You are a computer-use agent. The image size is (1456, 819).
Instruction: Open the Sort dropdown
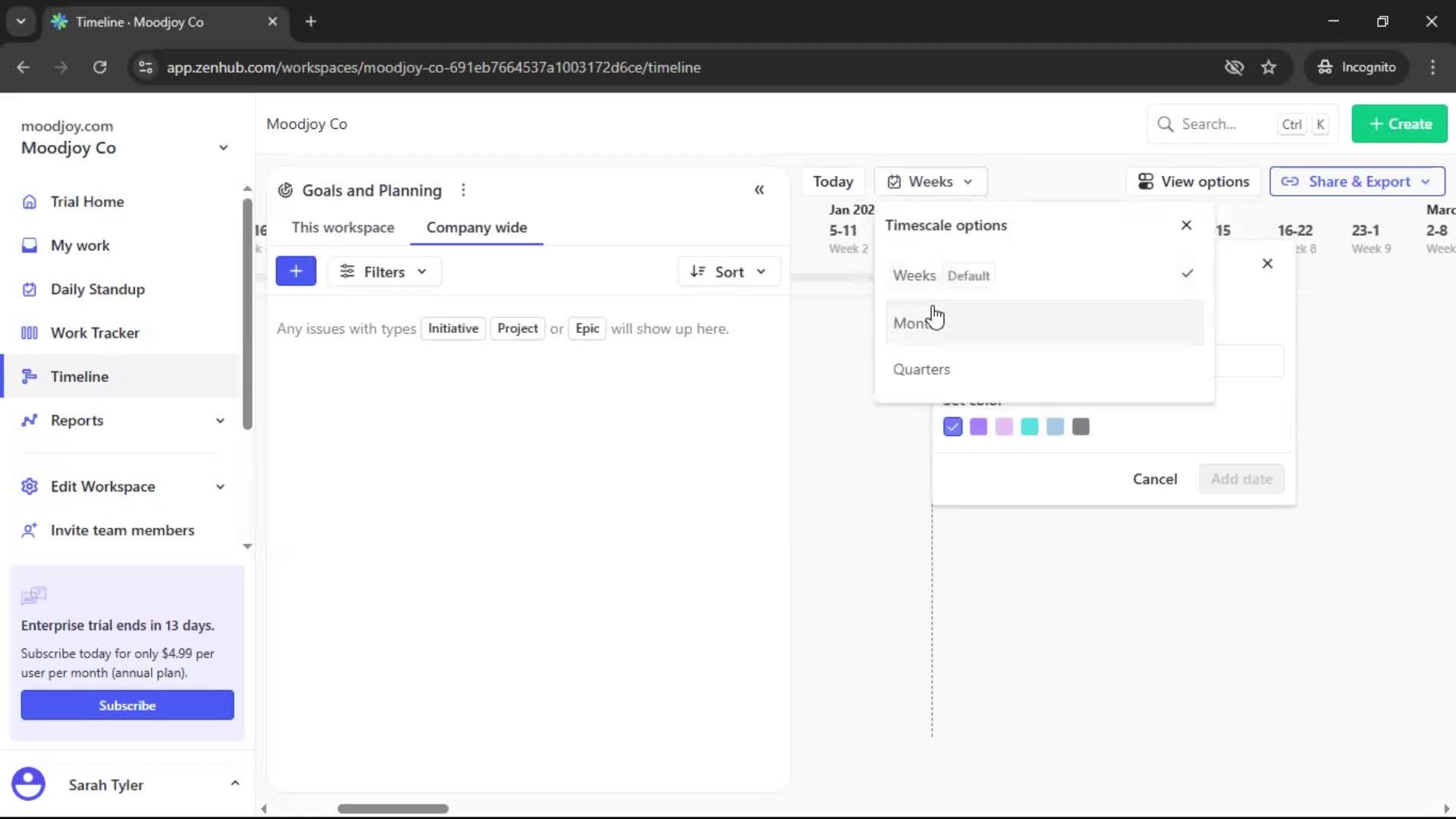coord(728,271)
